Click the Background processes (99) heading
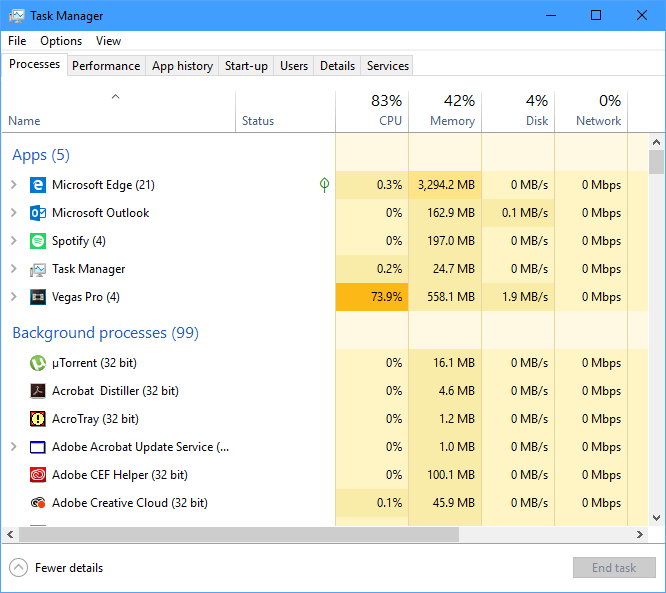Image resolution: width=666 pixels, height=593 pixels. pyautogui.click(x=105, y=333)
